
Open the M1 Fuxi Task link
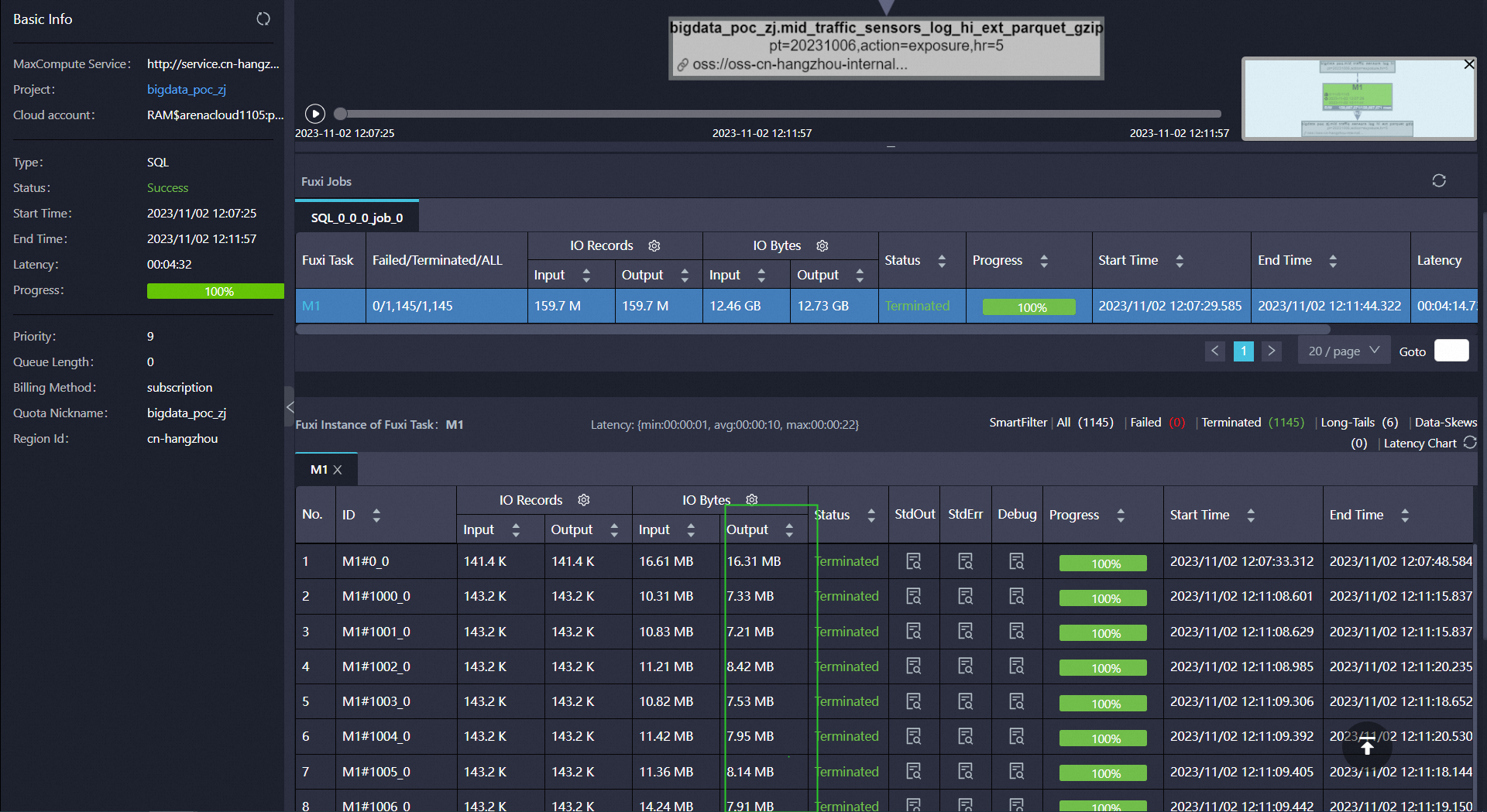pyautogui.click(x=311, y=306)
